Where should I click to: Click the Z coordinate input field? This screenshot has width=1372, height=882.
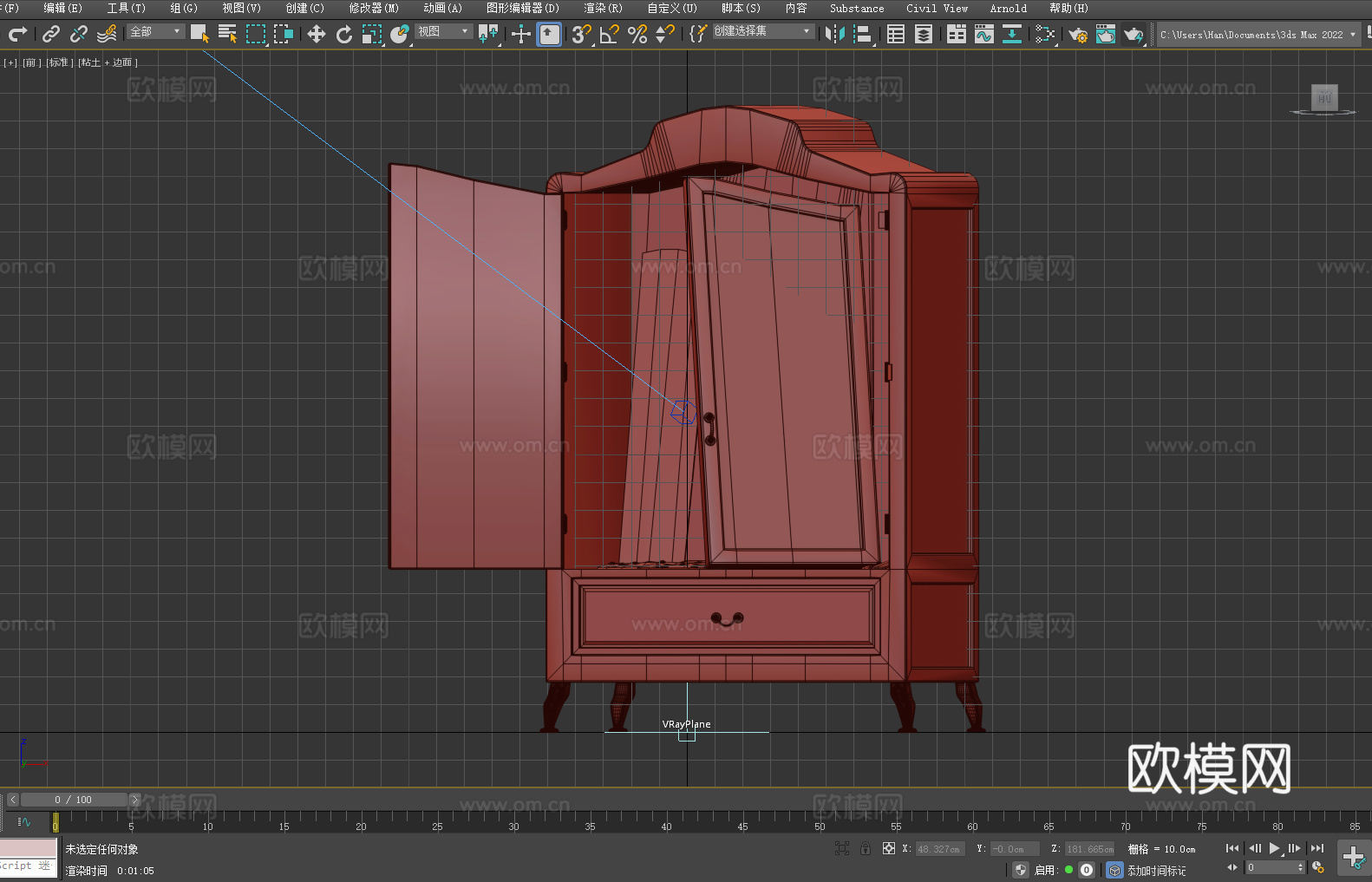point(1089,849)
